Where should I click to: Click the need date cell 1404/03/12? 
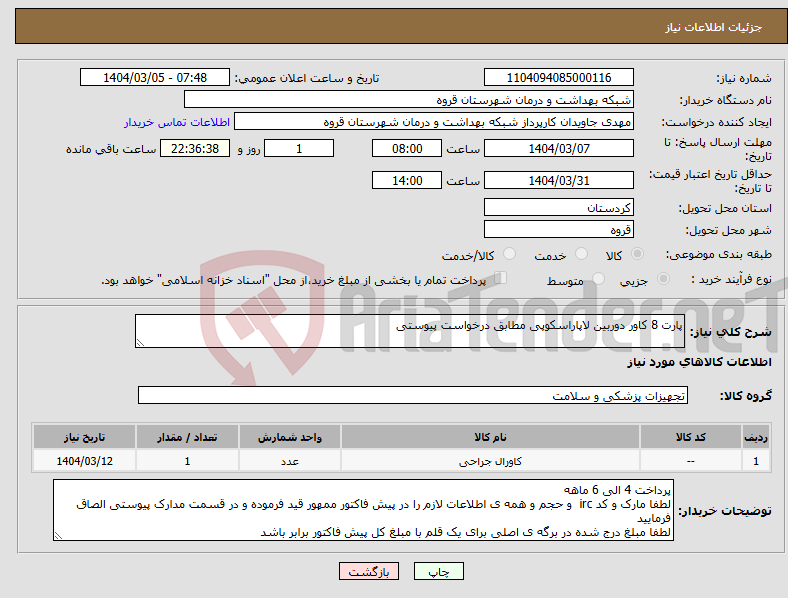click(x=84, y=461)
